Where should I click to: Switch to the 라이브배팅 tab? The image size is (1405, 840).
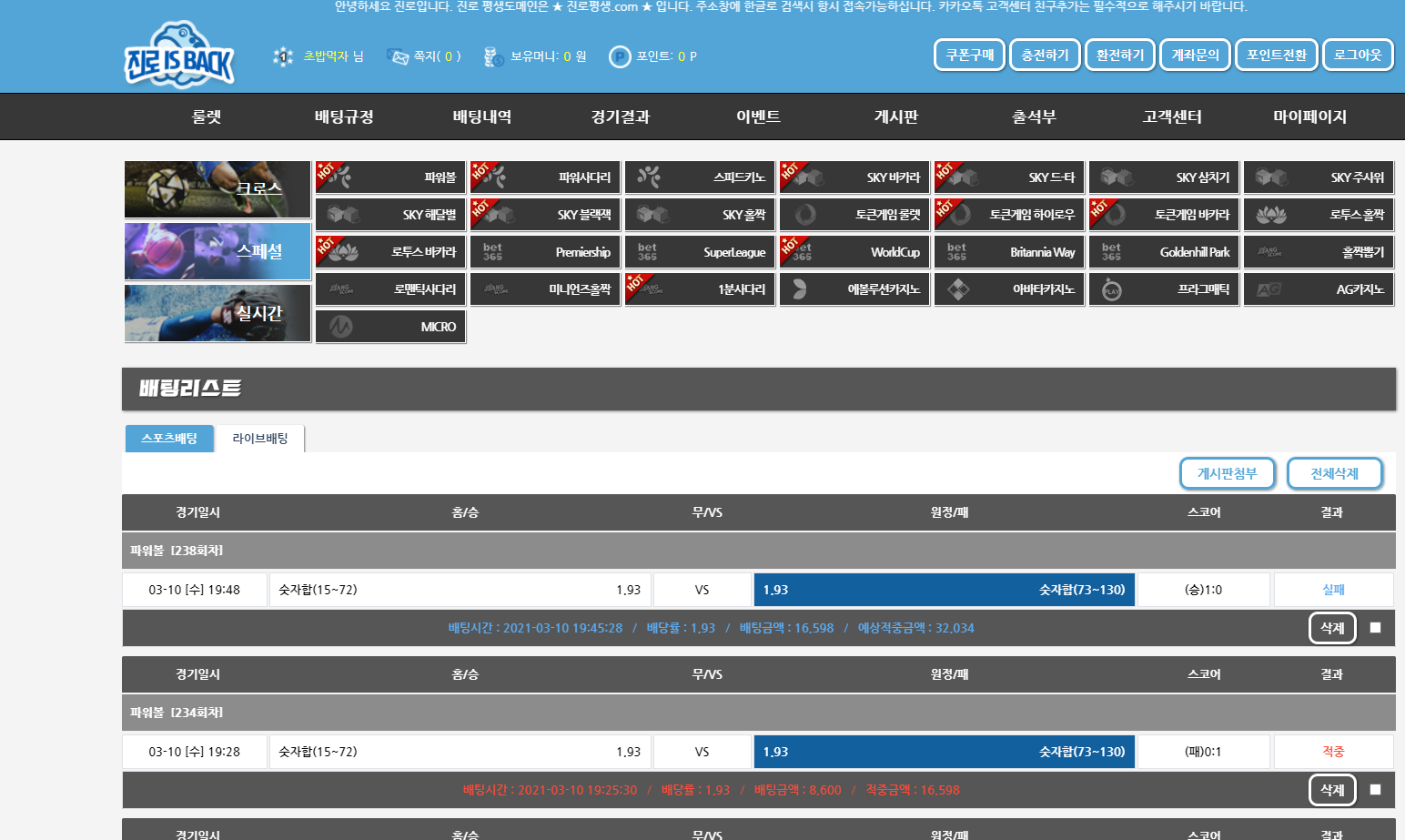tap(260, 439)
